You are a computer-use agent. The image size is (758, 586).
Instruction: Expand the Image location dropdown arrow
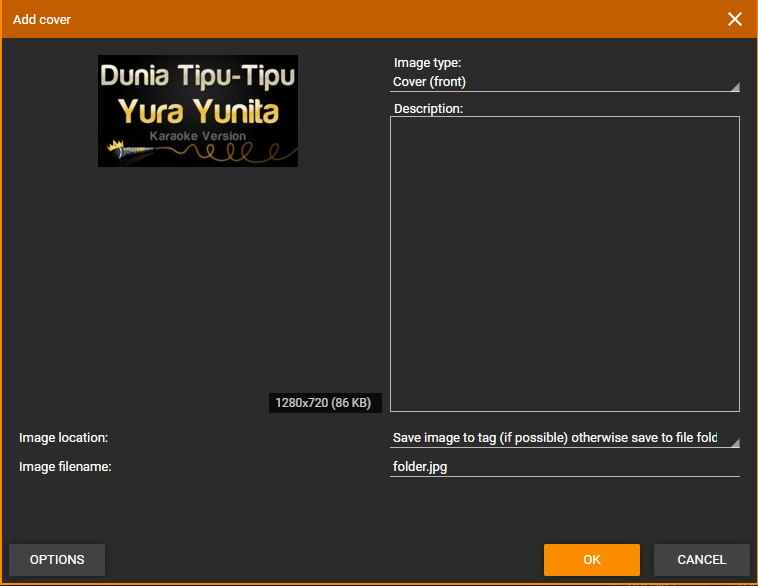tap(734, 442)
